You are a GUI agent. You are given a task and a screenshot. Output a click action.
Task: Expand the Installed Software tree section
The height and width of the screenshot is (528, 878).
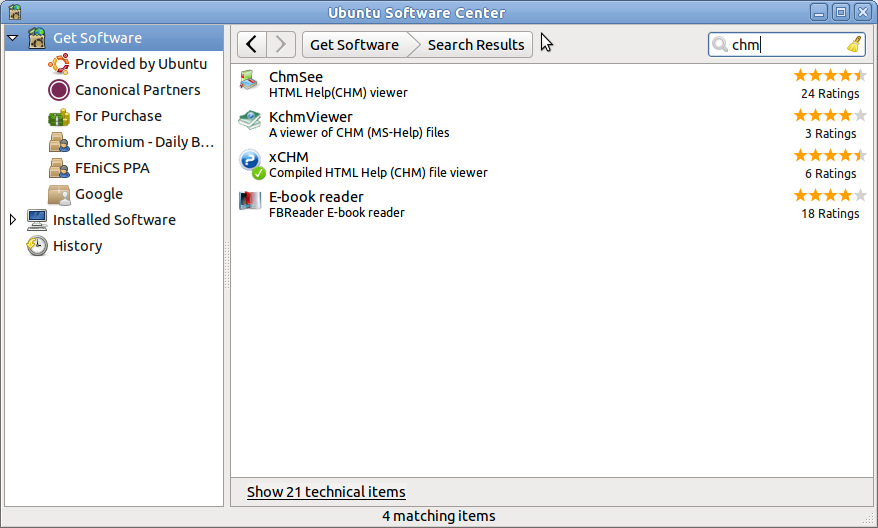12,220
